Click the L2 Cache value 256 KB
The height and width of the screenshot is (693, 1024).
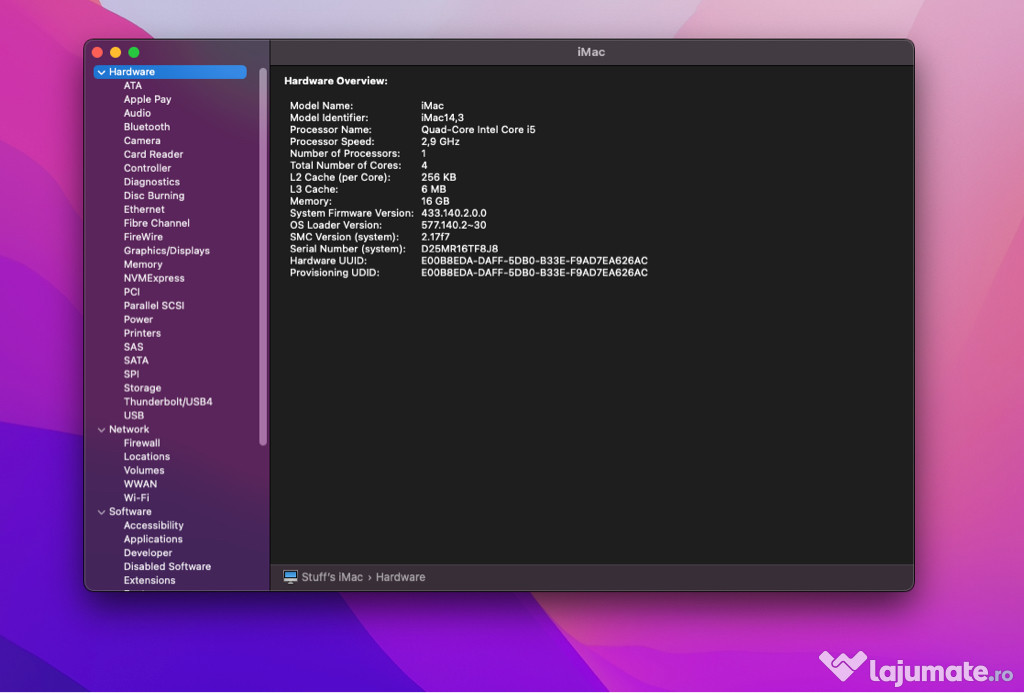pyautogui.click(x=439, y=177)
